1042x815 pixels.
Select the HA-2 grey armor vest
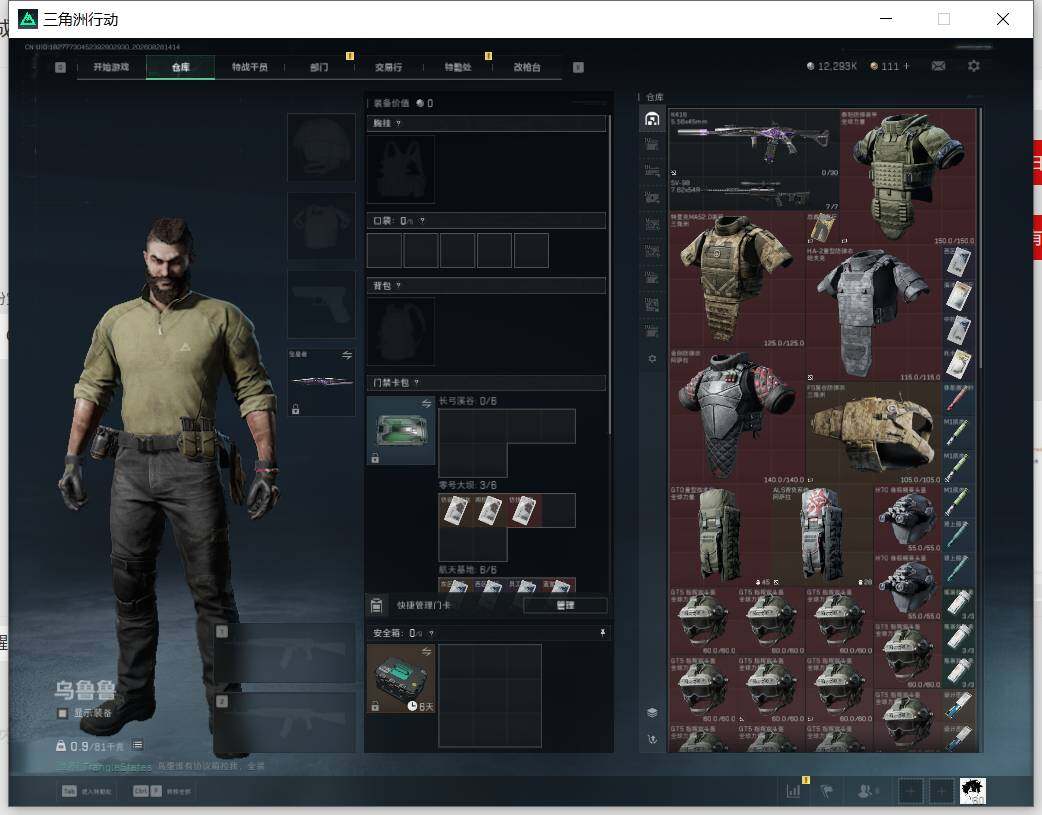click(x=873, y=314)
